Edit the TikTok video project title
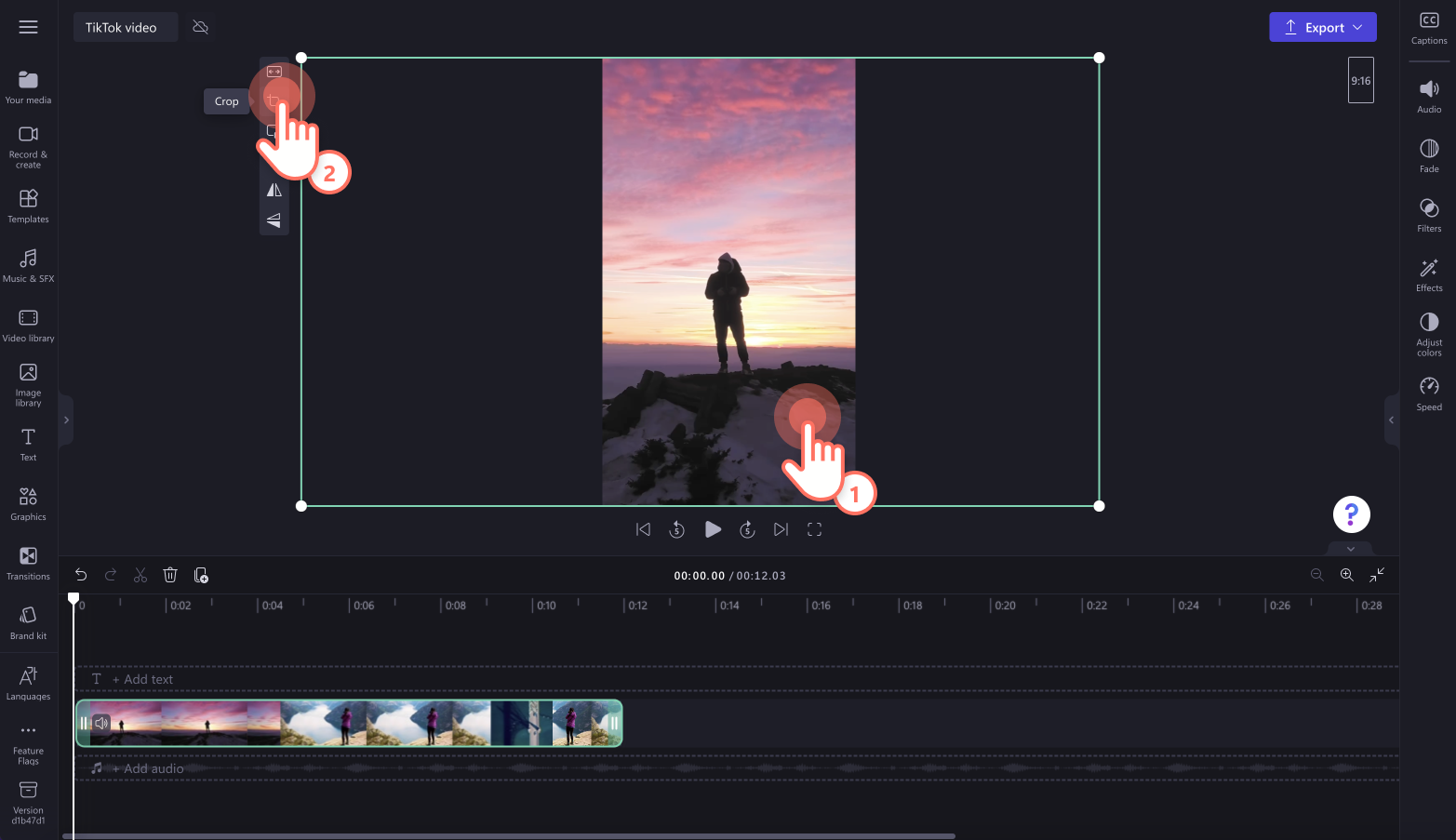The height and width of the screenshot is (840, 1456). [x=125, y=27]
